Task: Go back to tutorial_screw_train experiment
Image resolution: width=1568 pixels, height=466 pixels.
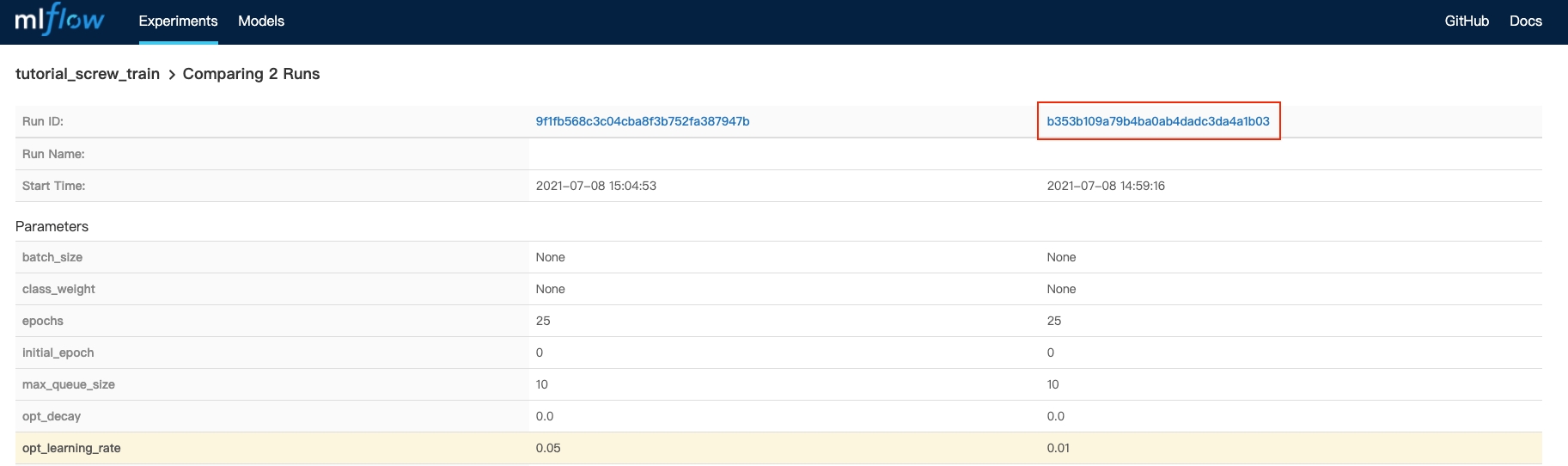Action: tap(88, 74)
